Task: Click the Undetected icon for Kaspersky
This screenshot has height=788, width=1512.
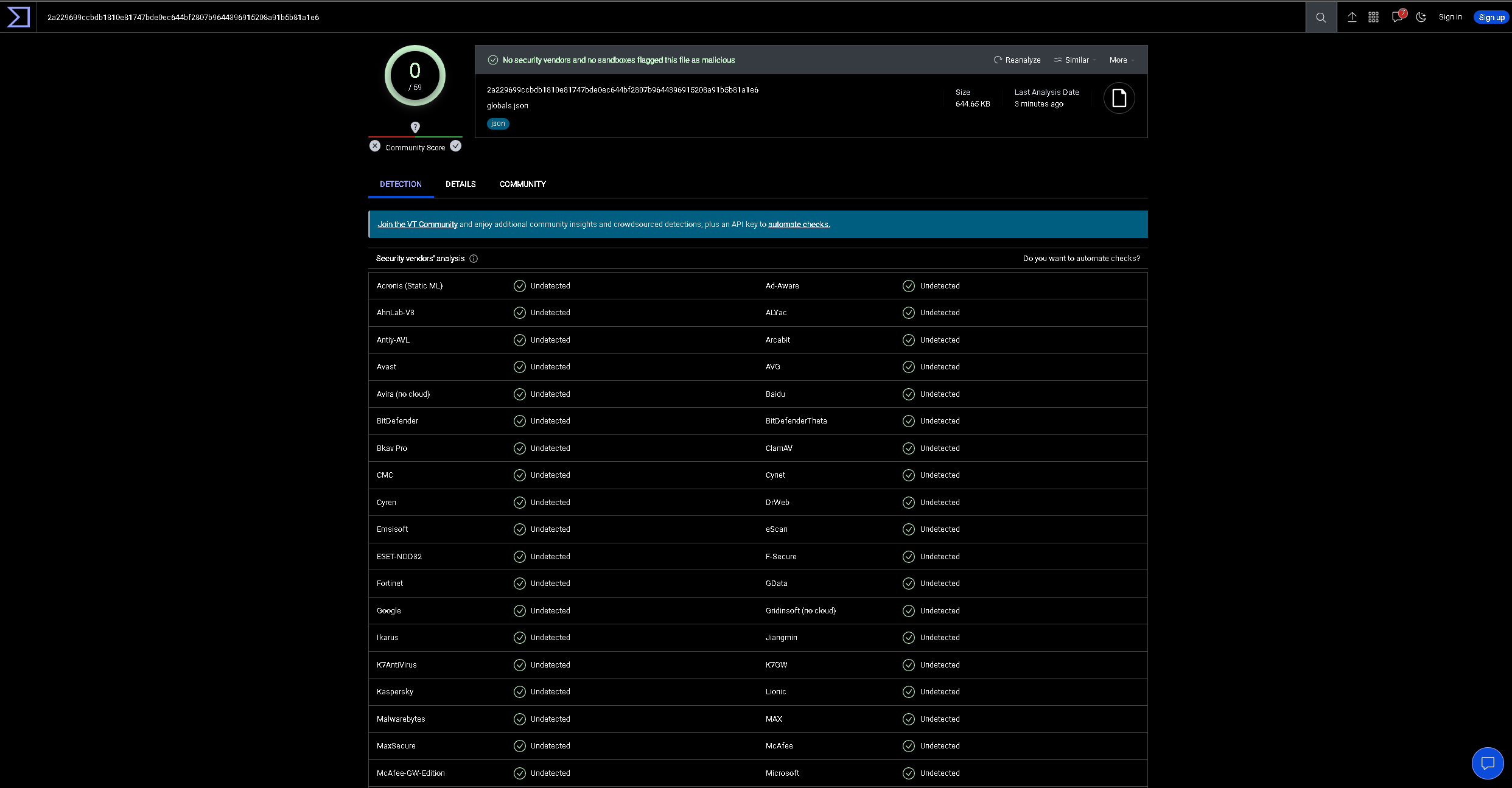Action: (519, 692)
